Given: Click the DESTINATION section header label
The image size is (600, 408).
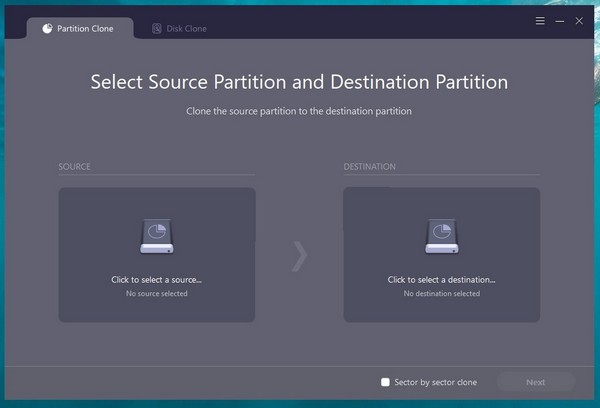Looking at the screenshot, I should pos(370,167).
